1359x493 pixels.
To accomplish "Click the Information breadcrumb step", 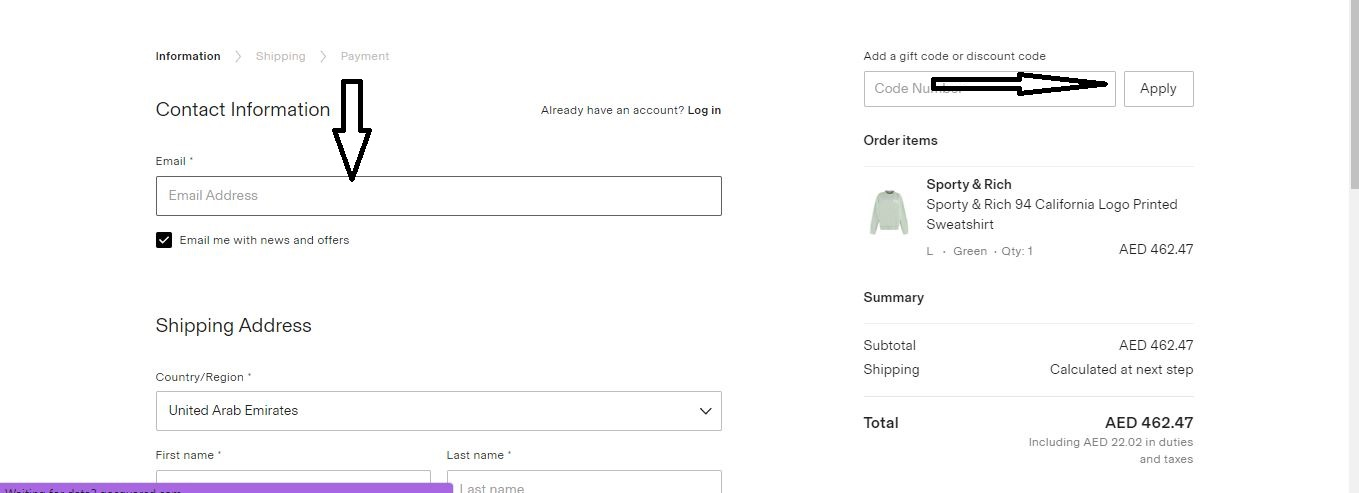I will 188,56.
